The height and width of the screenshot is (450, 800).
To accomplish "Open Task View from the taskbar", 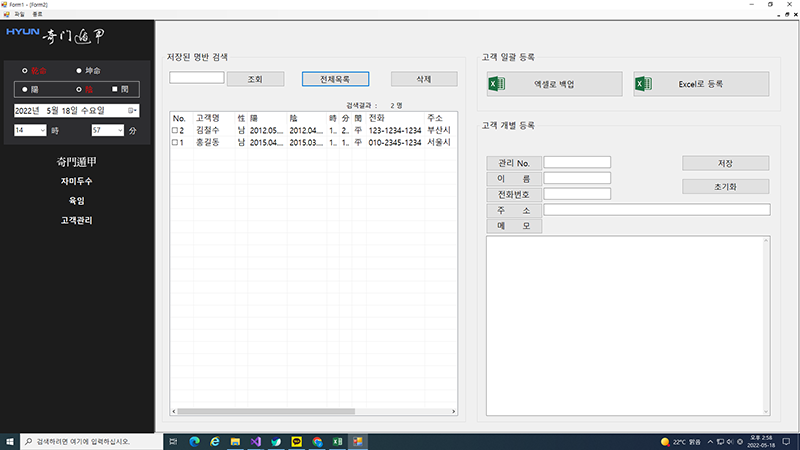I will [173, 441].
